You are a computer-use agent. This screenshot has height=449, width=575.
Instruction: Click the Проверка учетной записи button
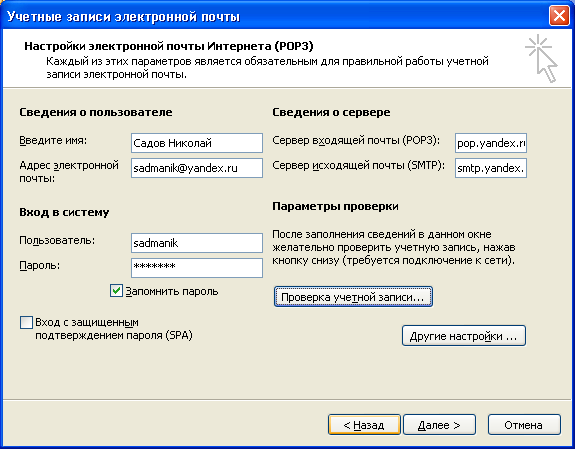coord(353,297)
